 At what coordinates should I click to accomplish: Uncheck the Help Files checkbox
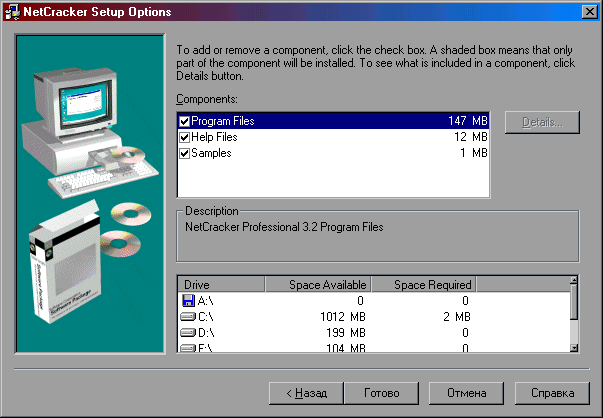coord(185,137)
